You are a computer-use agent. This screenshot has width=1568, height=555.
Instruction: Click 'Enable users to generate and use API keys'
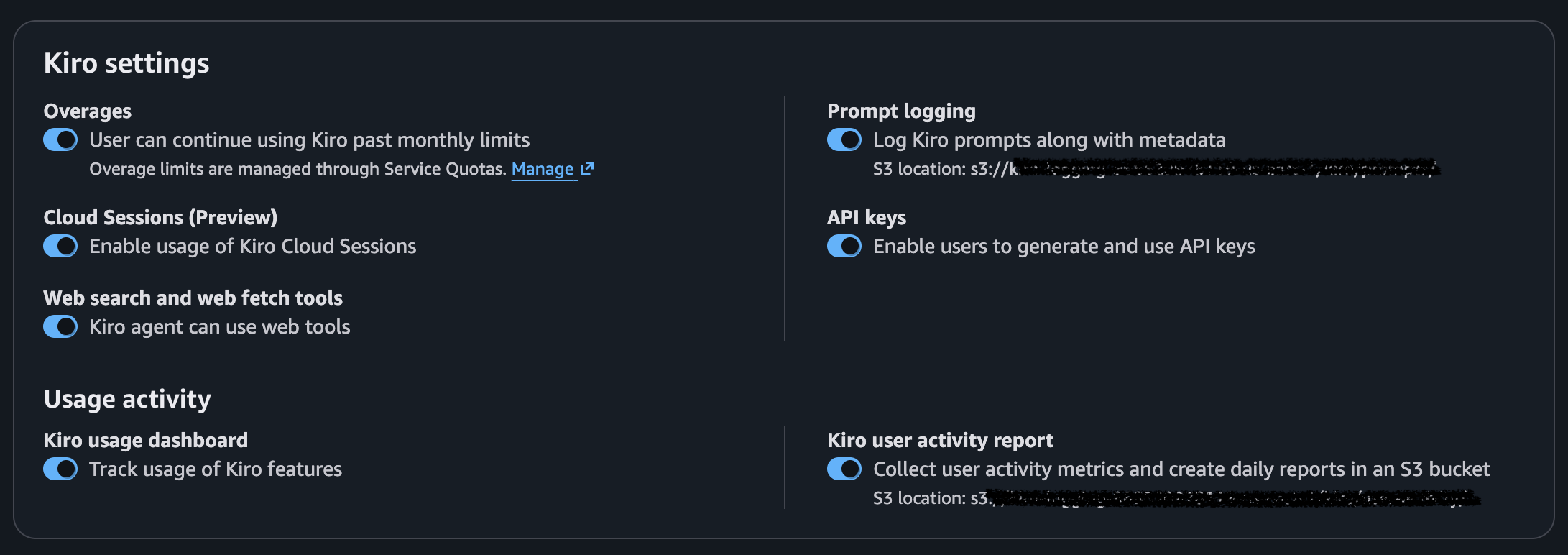pos(1064,247)
